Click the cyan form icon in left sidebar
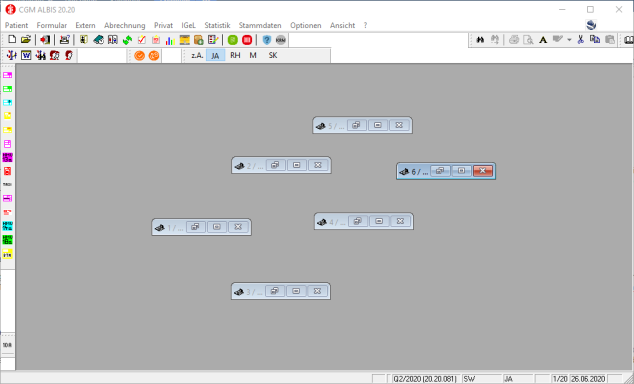Image resolution: width=634 pixels, height=384 pixels. (8, 103)
